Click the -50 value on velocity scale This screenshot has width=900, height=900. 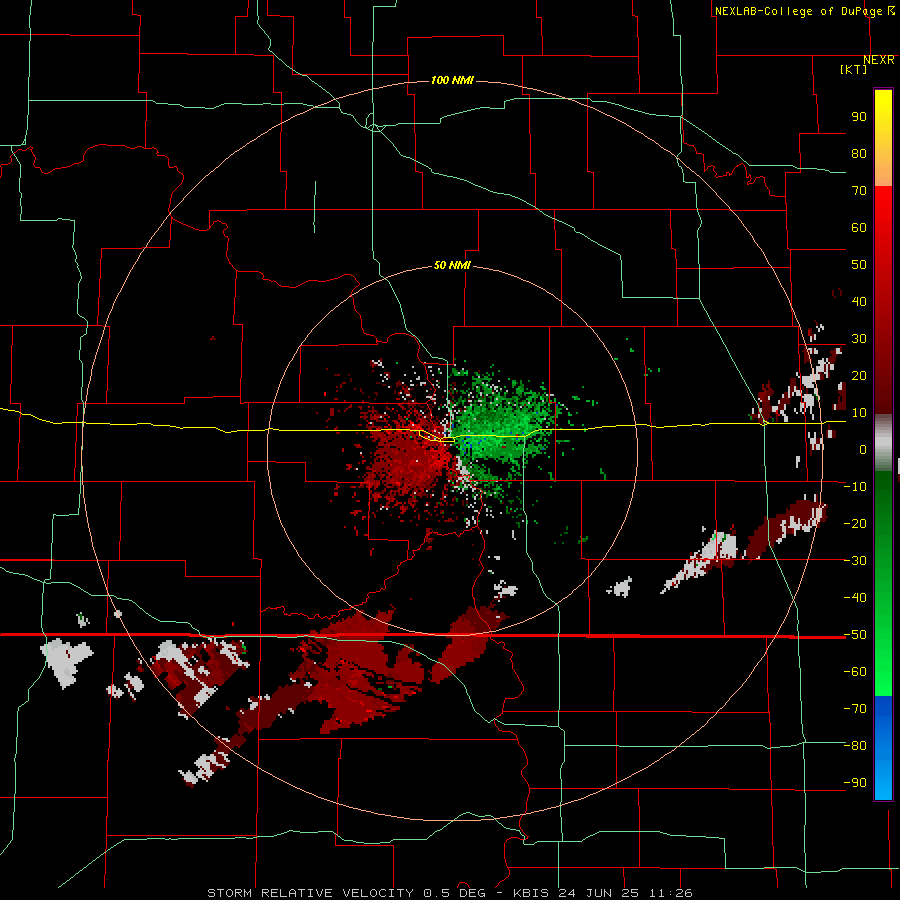[x=855, y=635]
